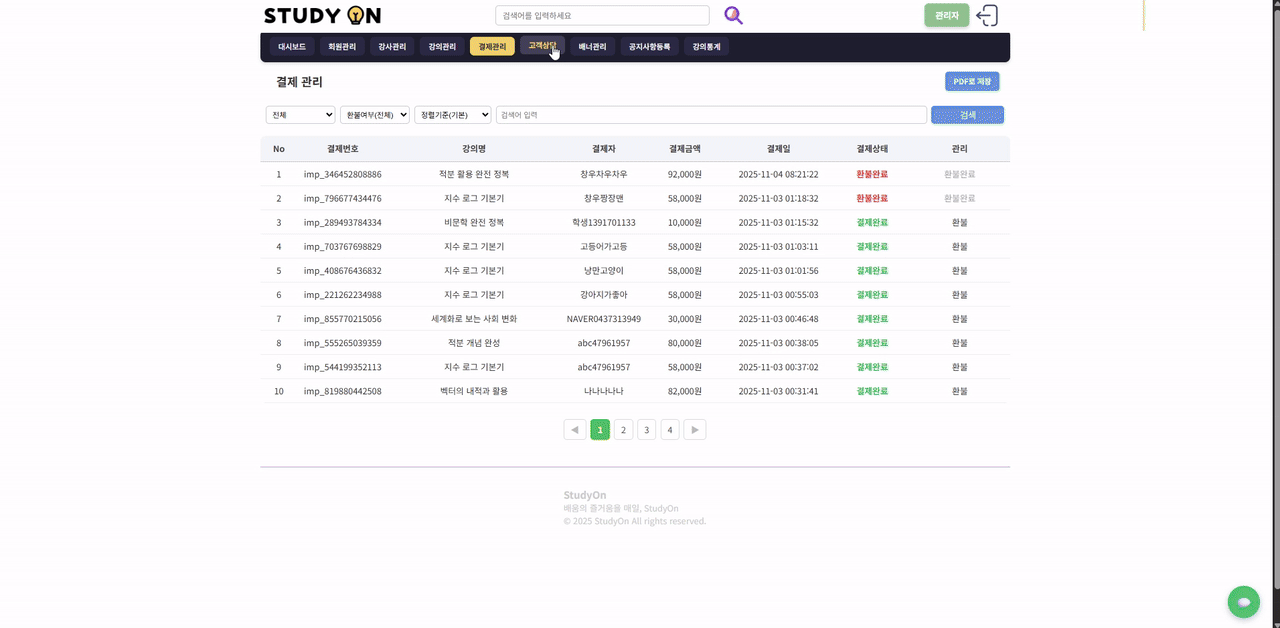
Task: Click payer 학생1391701133
Action: coord(604,222)
